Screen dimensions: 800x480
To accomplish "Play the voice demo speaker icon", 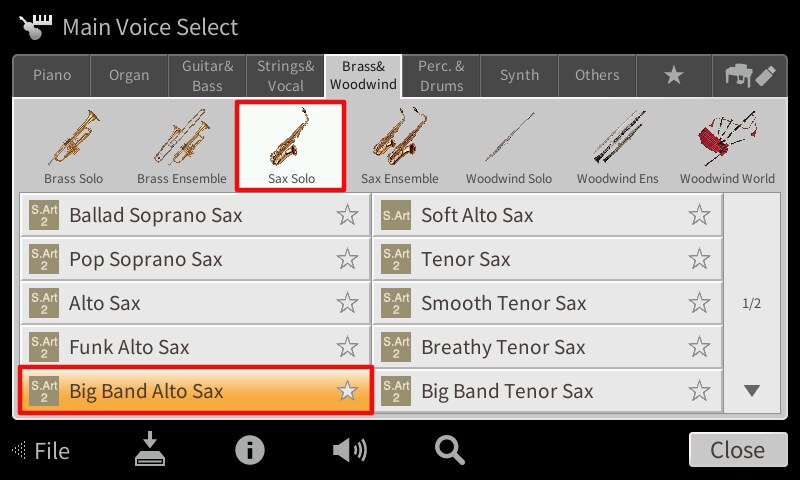I will pyautogui.click(x=349, y=450).
